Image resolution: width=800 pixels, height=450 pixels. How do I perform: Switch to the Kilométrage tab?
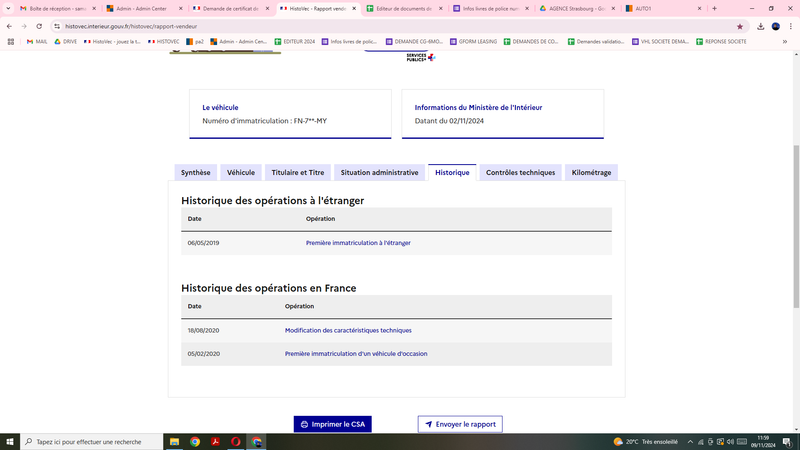click(591, 172)
